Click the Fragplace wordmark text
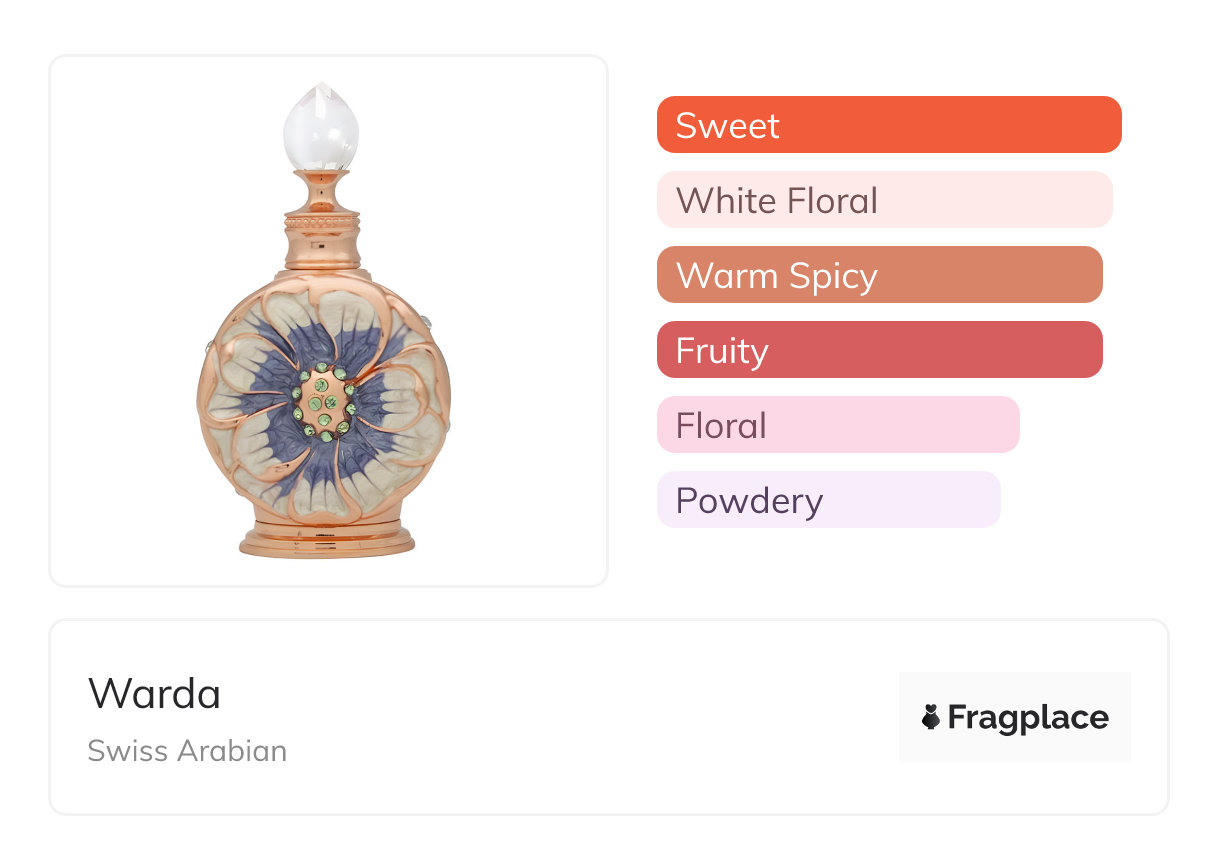 (x=1028, y=717)
